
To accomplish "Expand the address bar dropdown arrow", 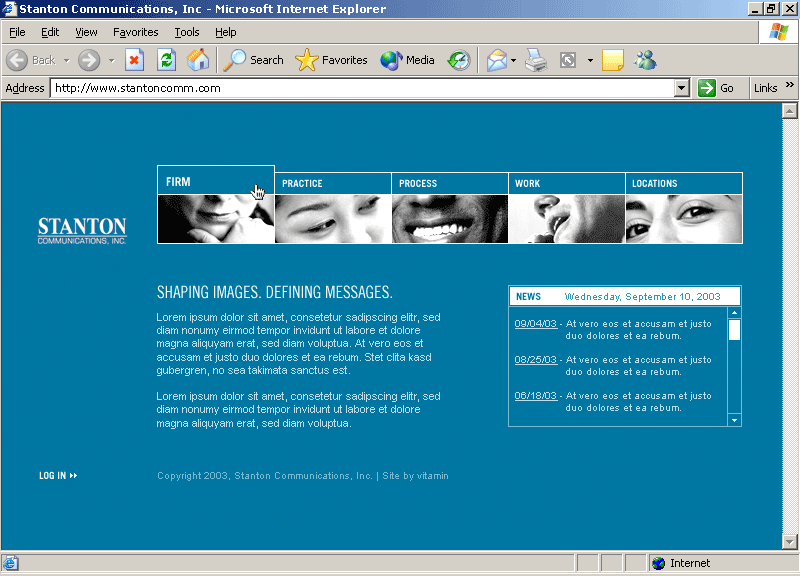I will (x=682, y=88).
